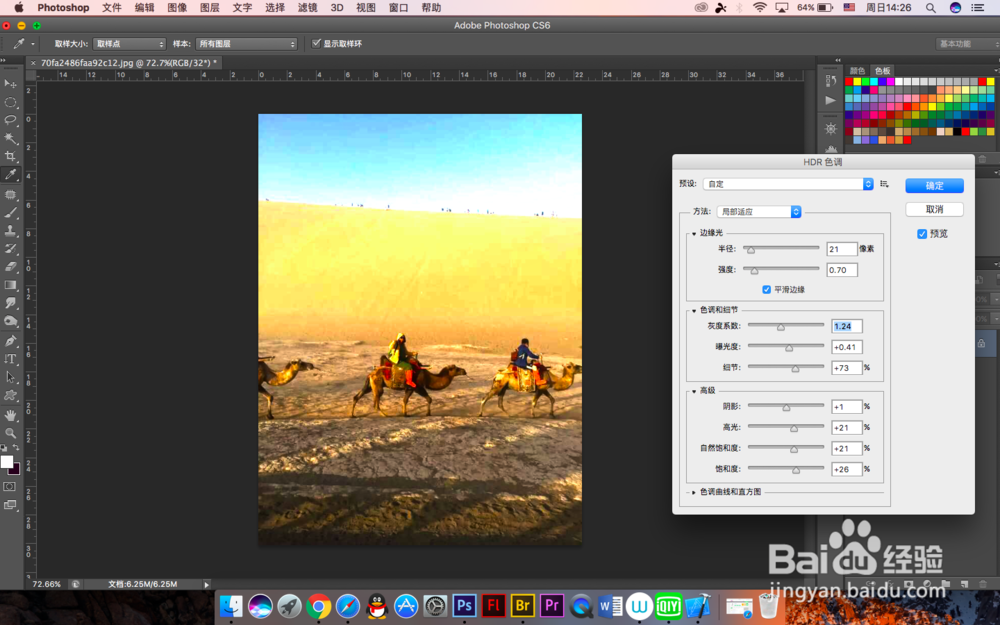Select the Dodge tool

pyautogui.click(x=10, y=321)
